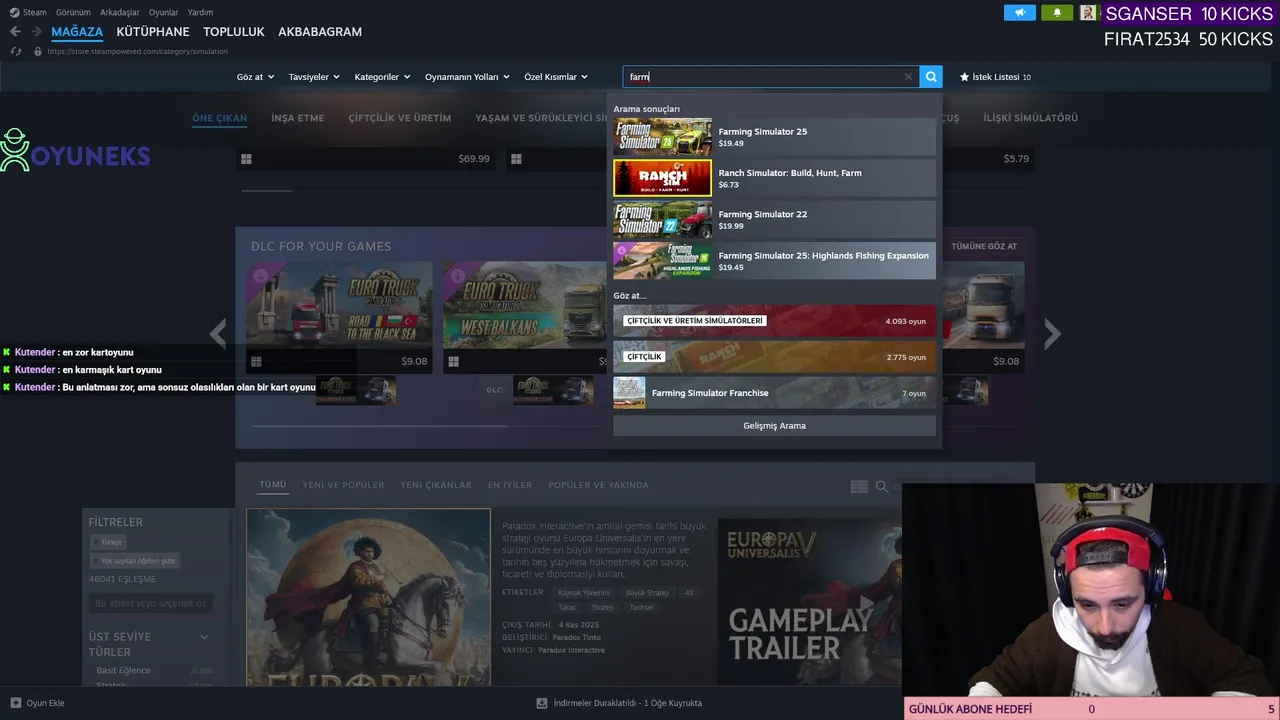This screenshot has width=1280, height=720.
Task: Browse ÇİFTÇİLİK VE ÜRETİM SİMÜLATÖRLERİ category suggestion
Action: pyautogui.click(x=775, y=321)
